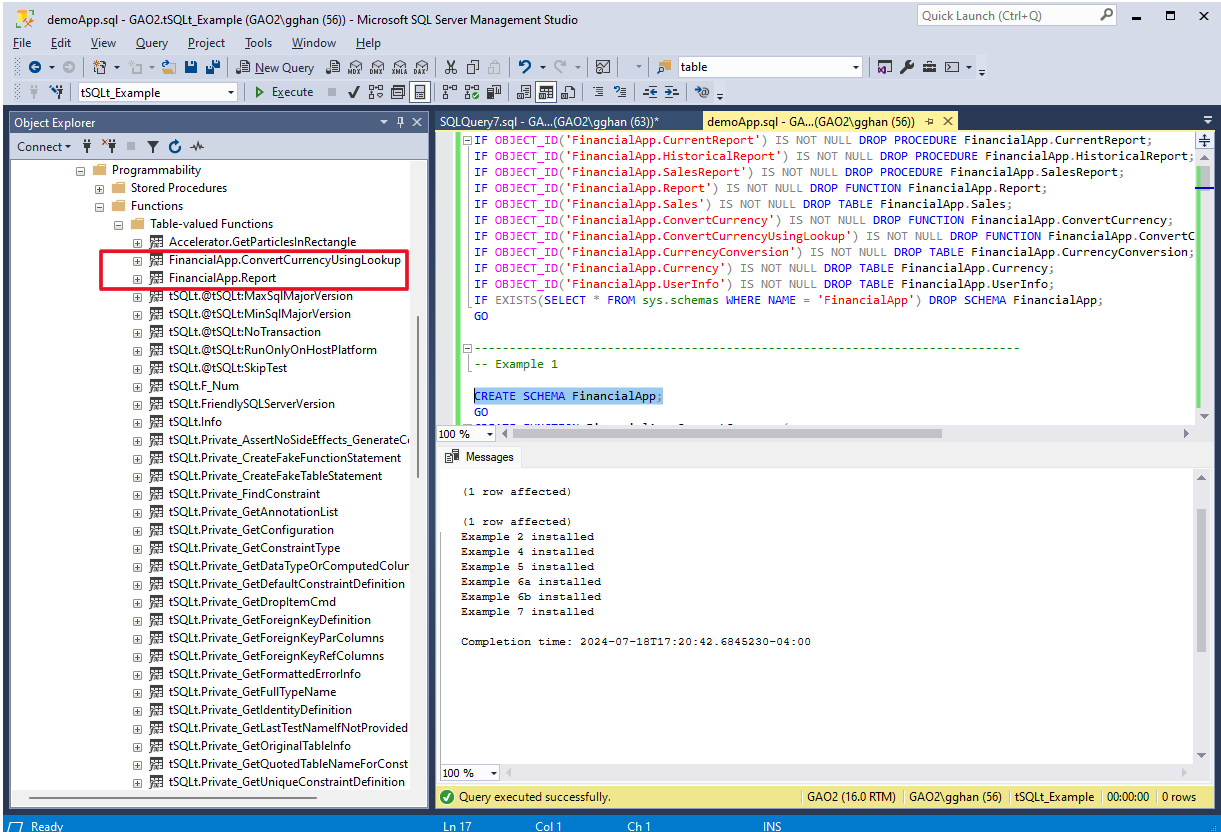This screenshot has width=1221, height=832.
Task: Click the Disconnect icon in Object Explorer
Action: pyautogui.click(x=110, y=145)
